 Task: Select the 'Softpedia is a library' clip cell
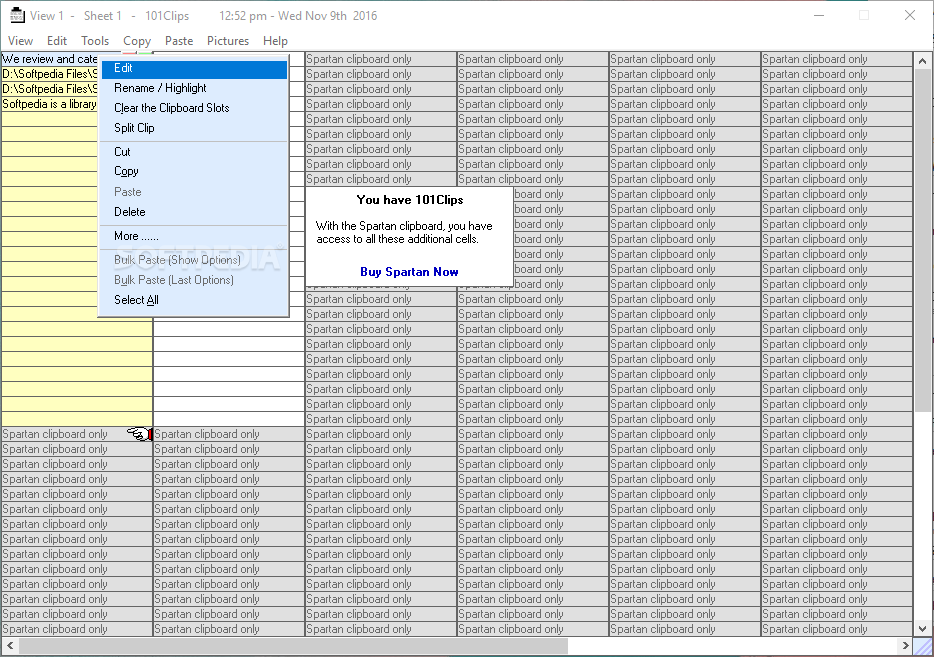[x=49, y=104]
